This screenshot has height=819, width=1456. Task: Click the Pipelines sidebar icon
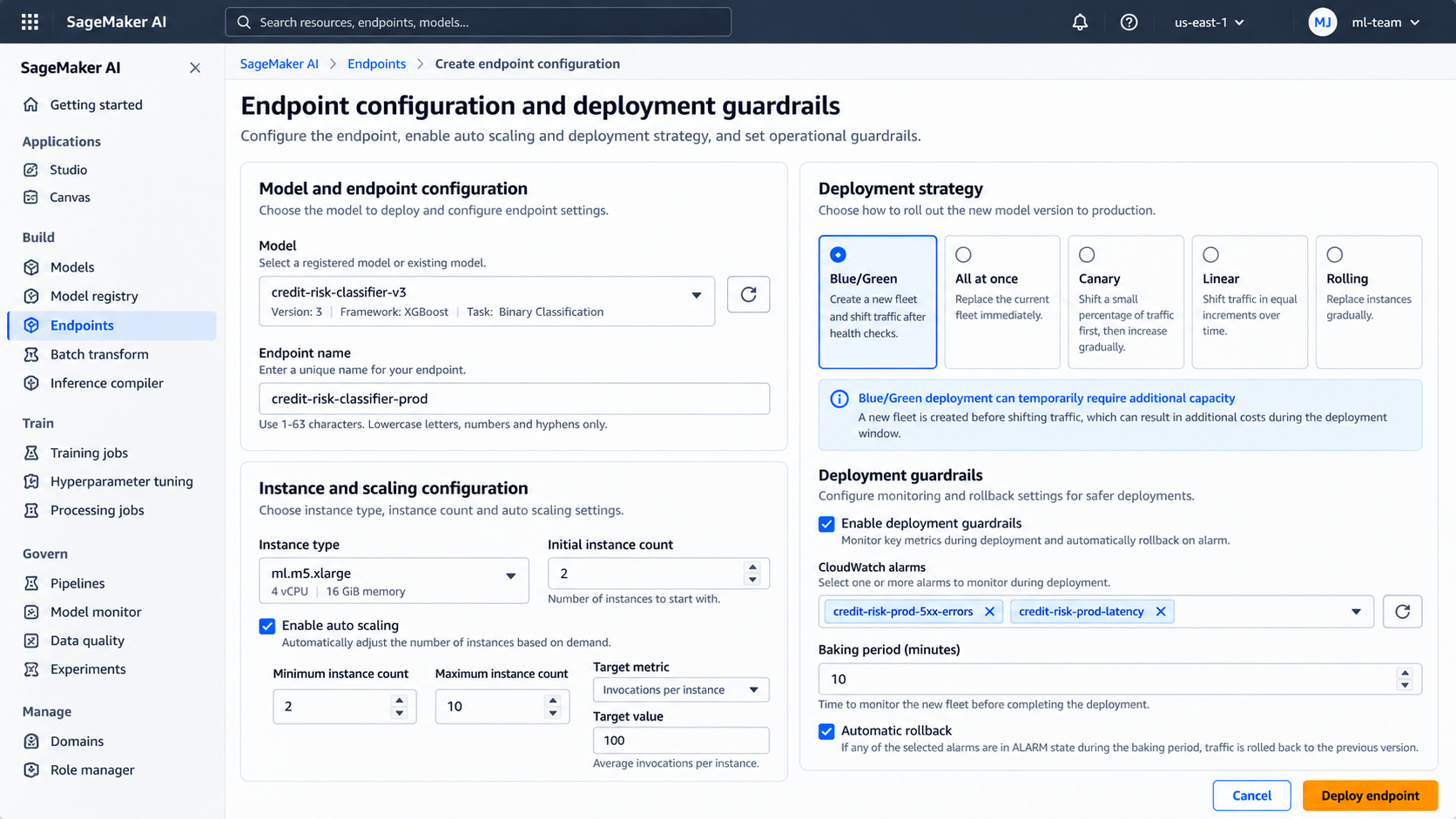click(31, 583)
